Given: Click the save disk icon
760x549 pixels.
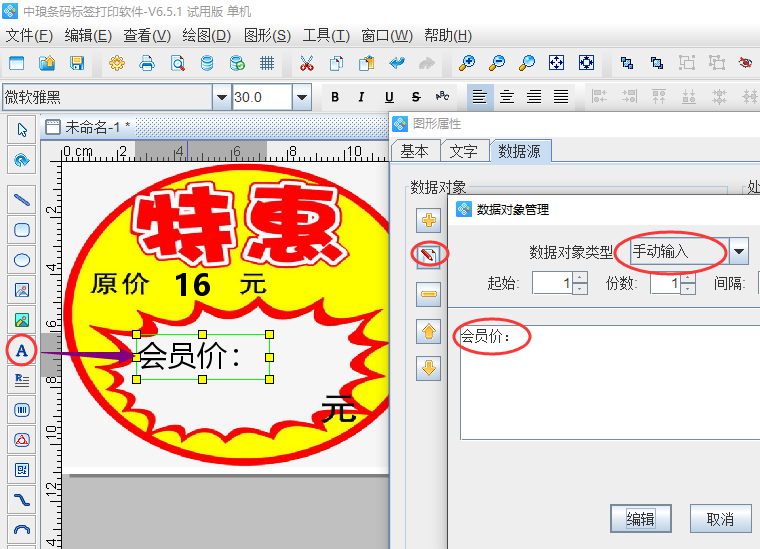Looking at the screenshot, I should pos(76,63).
